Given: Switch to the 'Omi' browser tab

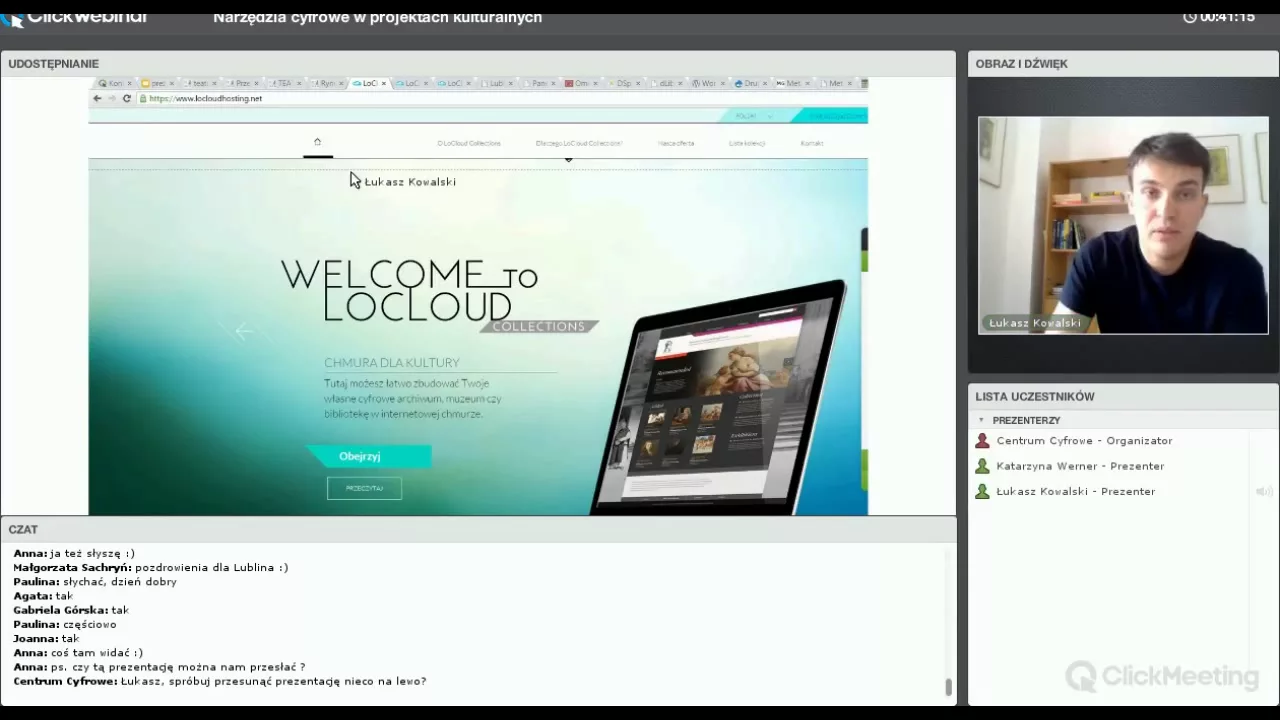Looking at the screenshot, I should 581,84.
